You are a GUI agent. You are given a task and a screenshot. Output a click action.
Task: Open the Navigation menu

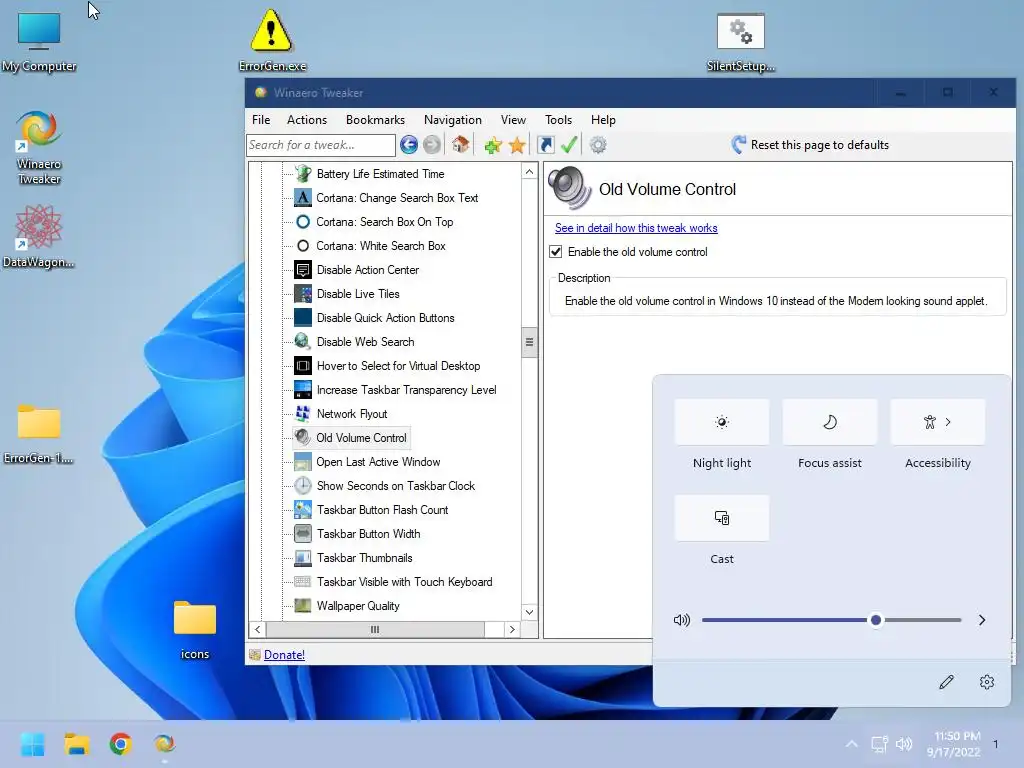[x=453, y=120]
